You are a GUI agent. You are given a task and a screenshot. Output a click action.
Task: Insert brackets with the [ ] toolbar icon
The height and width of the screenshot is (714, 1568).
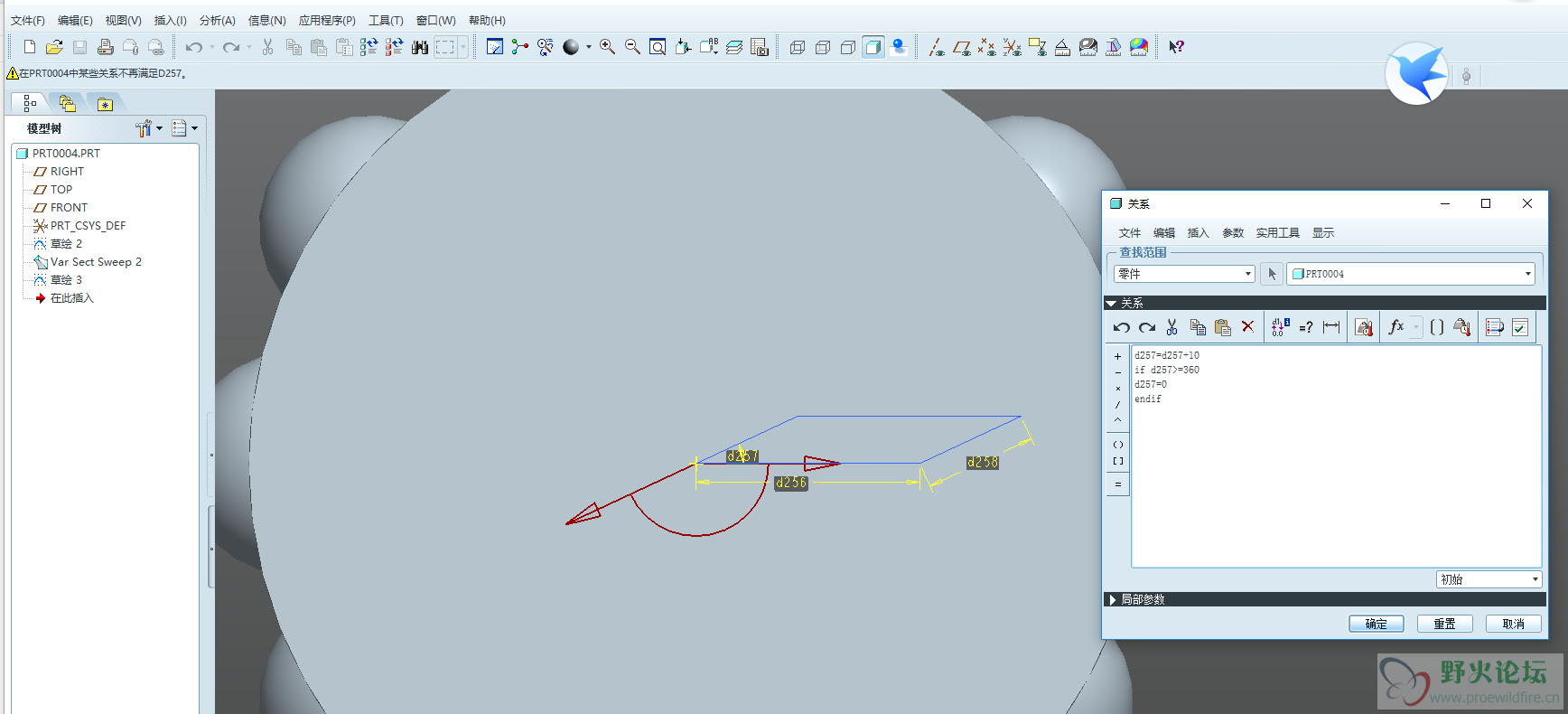[x=1437, y=327]
